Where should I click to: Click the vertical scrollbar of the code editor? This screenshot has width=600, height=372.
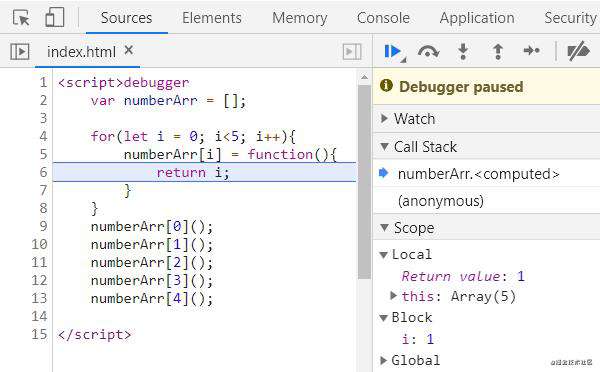pyautogui.click(x=364, y=182)
